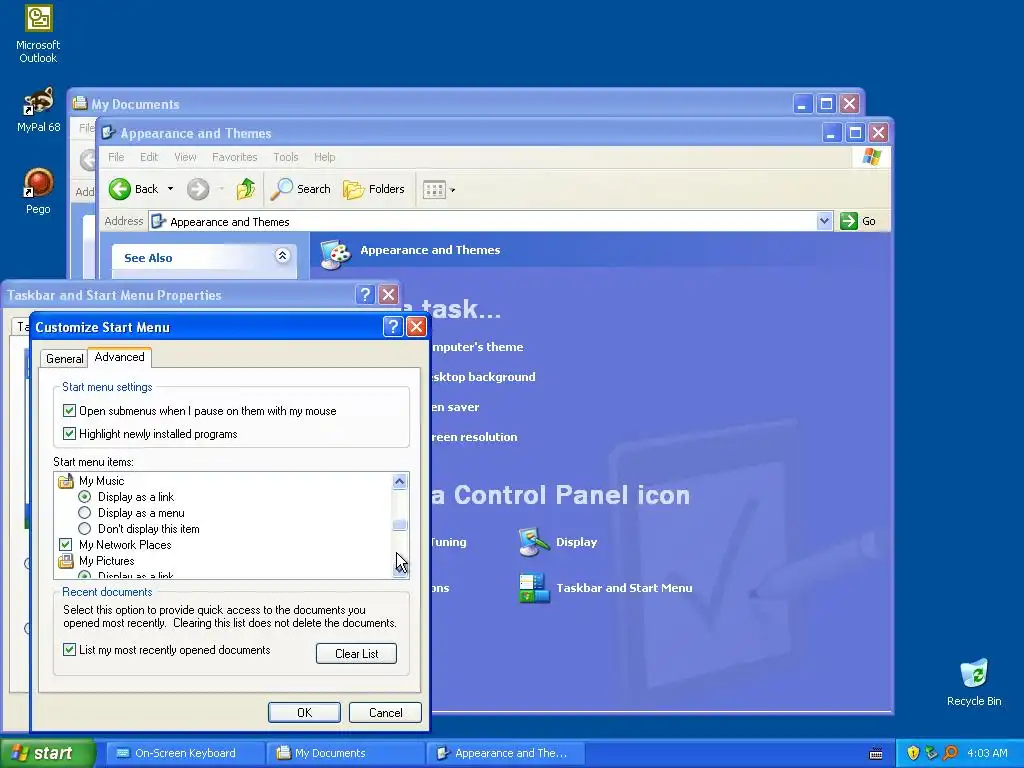Click the keyboard icon on taskbar
This screenshot has height=768, width=1024.
[876, 754]
